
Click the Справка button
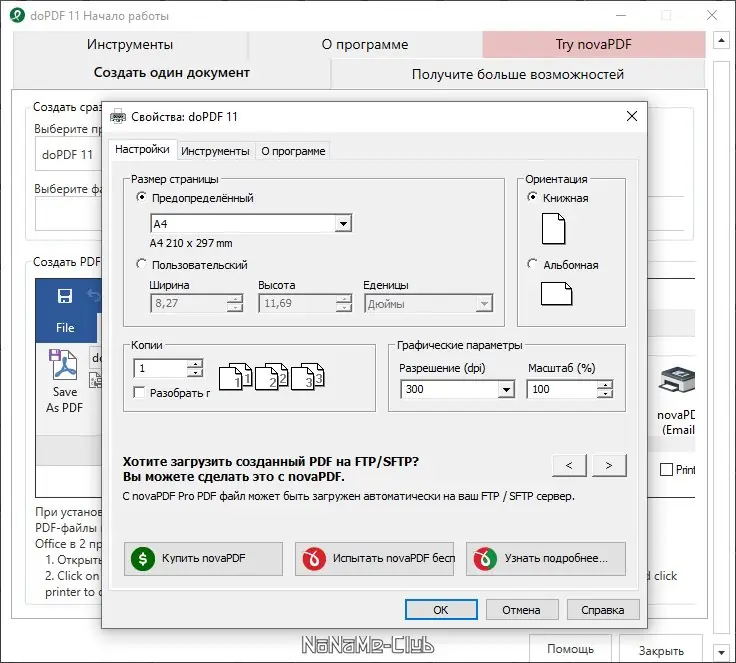tap(603, 609)
